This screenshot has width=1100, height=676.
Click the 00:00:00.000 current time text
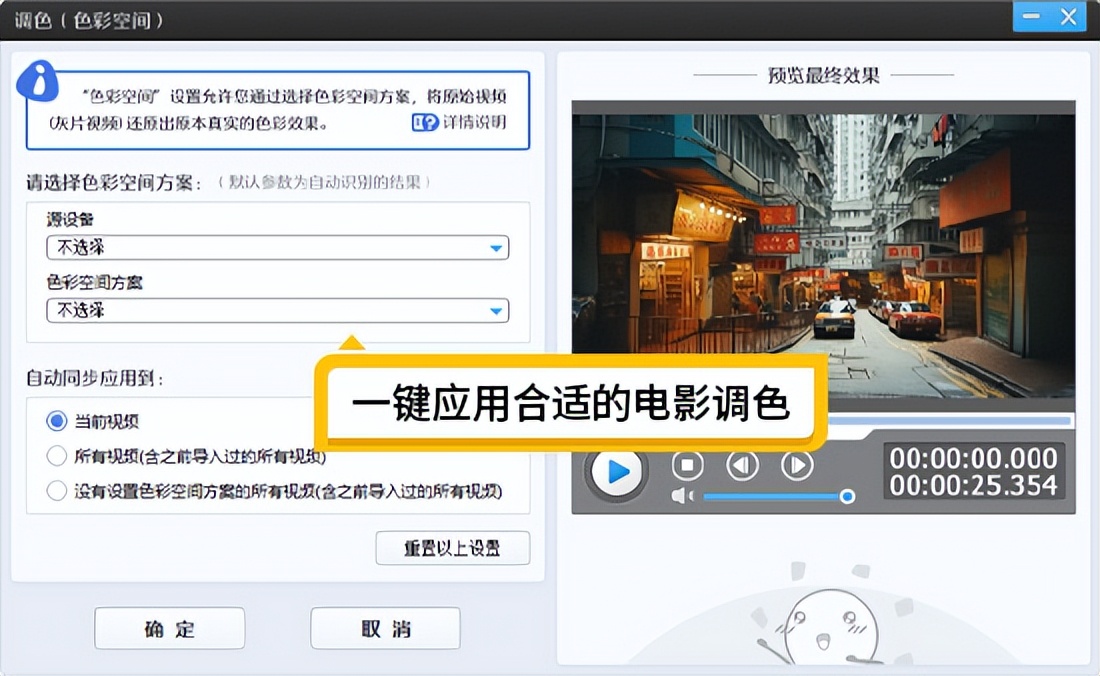point(974,459)
